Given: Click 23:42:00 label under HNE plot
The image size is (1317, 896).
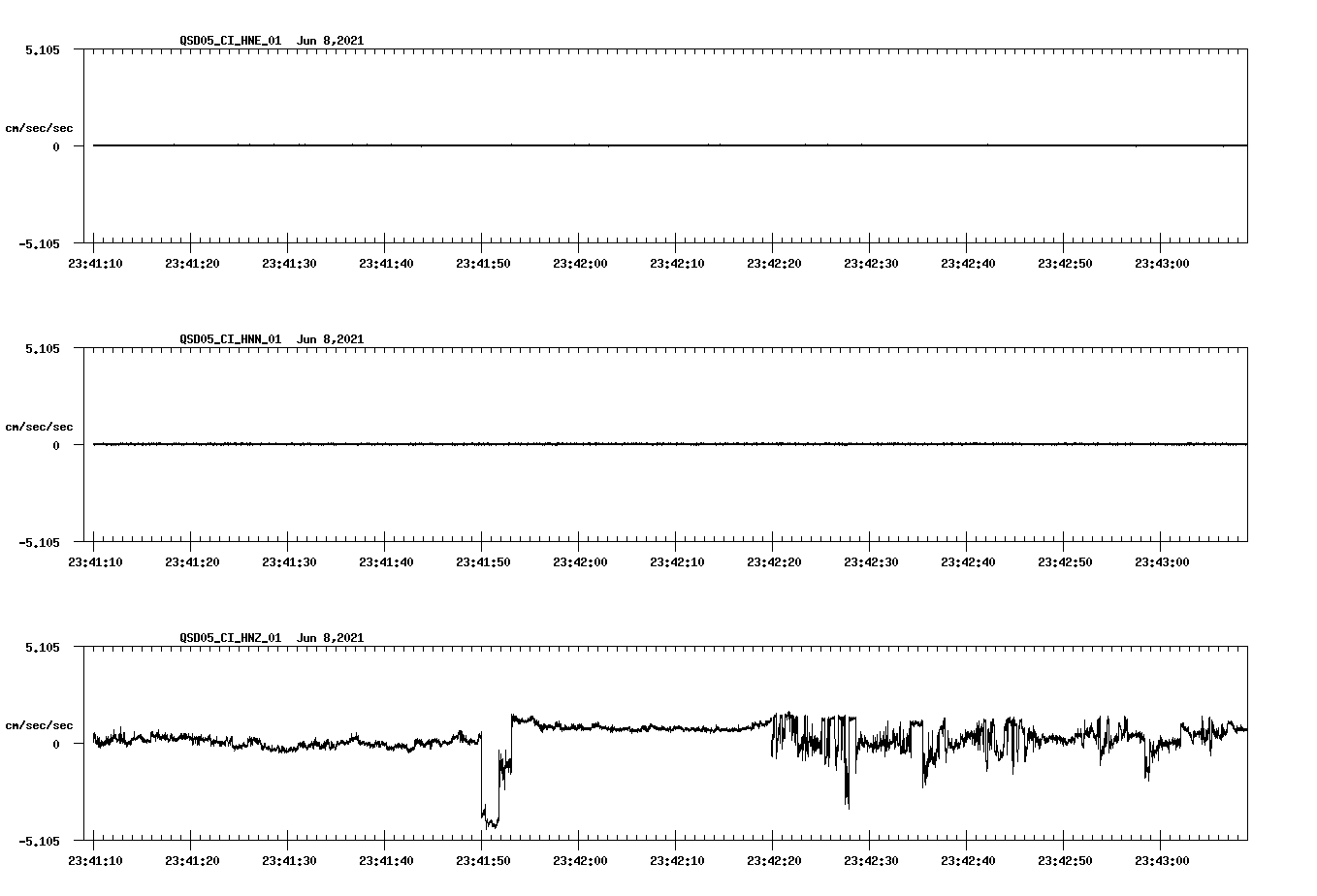Looking at the screenshot, I should pos(580,264).
